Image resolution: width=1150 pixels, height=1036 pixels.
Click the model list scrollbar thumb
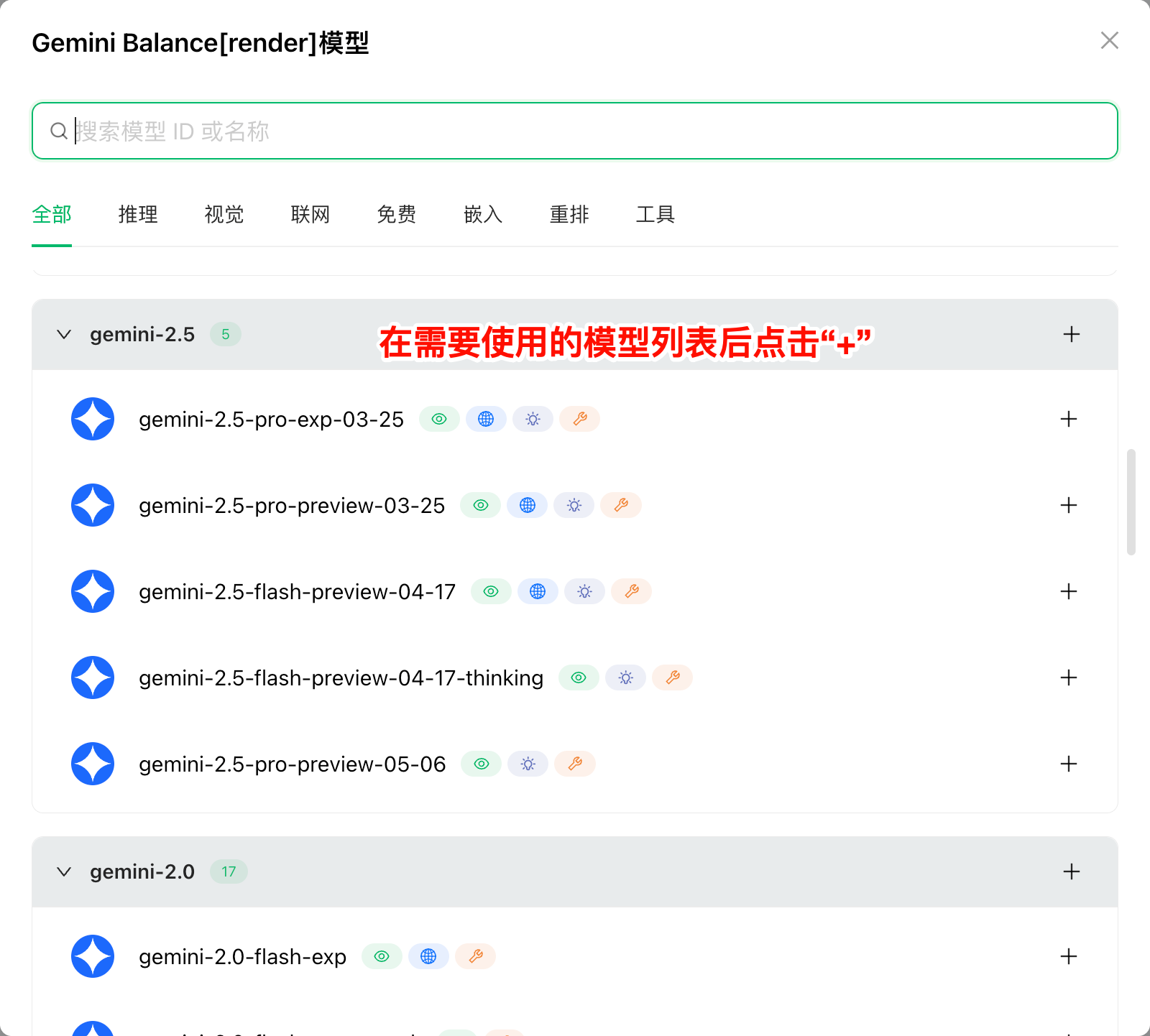point(1131,502)
